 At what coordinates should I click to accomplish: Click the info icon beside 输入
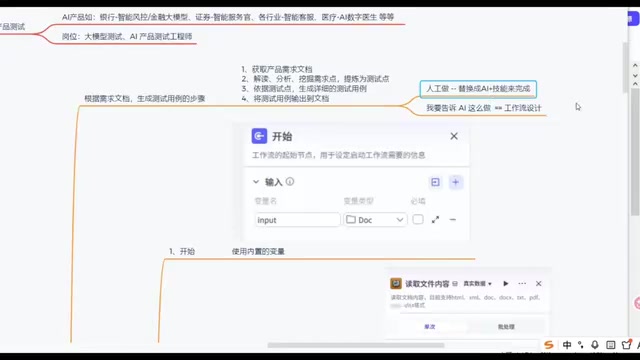coord(290,182)
